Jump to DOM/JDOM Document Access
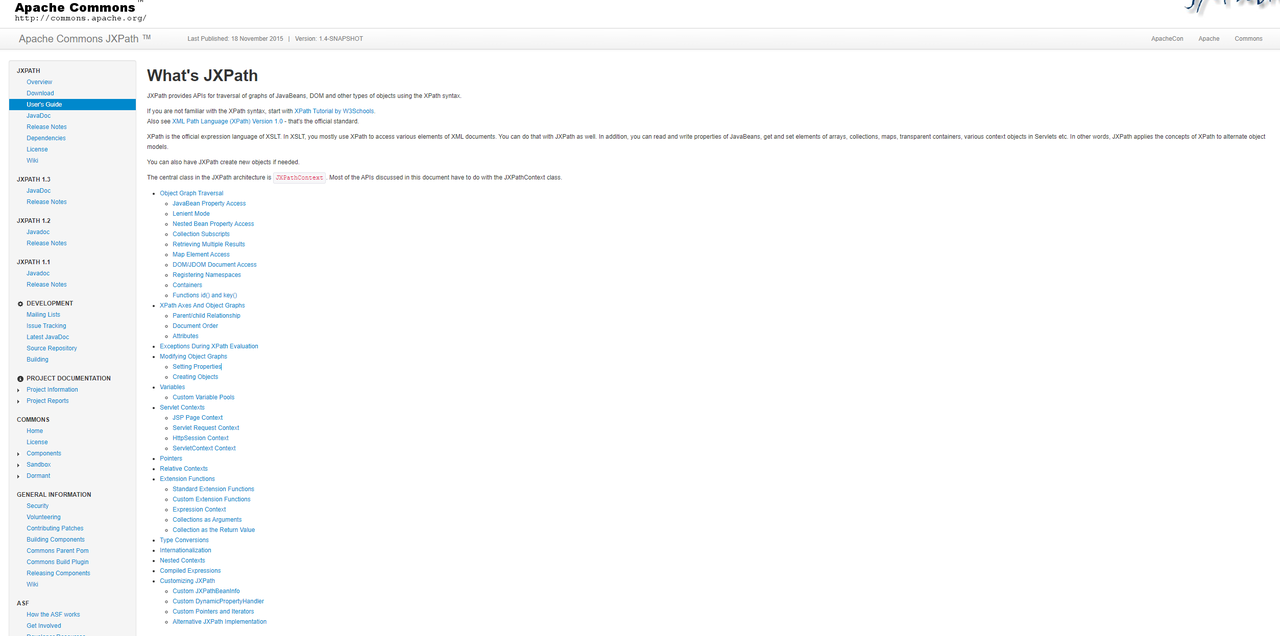Image resolution: width=1280 pixels, height=636 pixels. [214, 265]
